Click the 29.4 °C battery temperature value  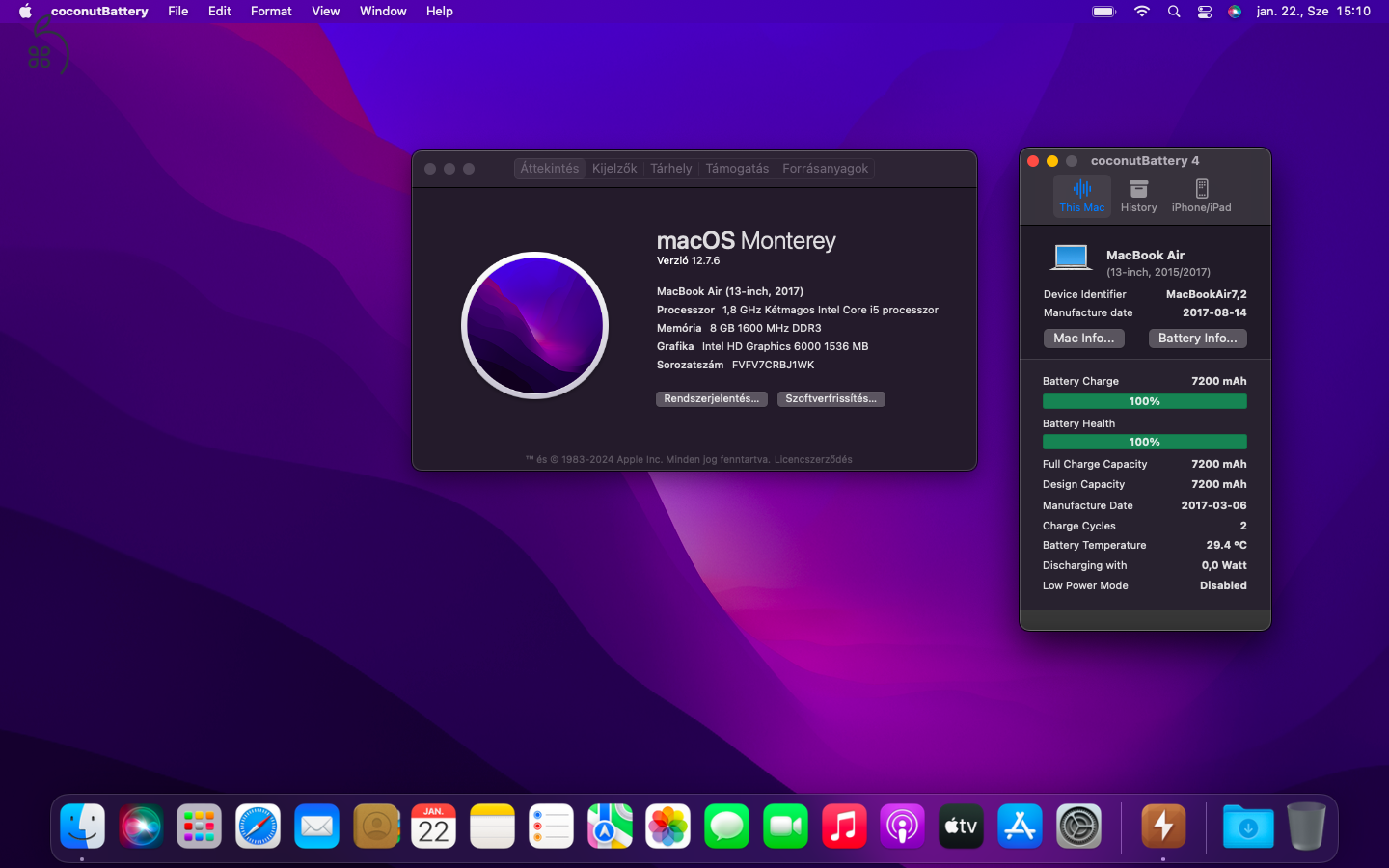1226,545
